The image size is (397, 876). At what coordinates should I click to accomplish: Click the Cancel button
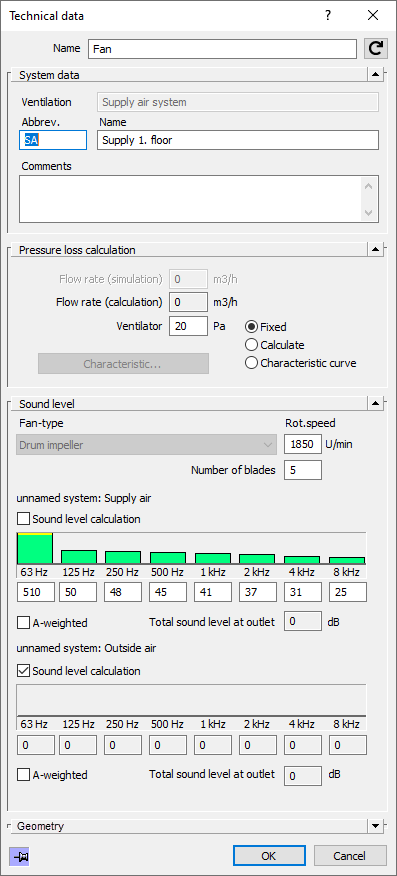point(350,856)
